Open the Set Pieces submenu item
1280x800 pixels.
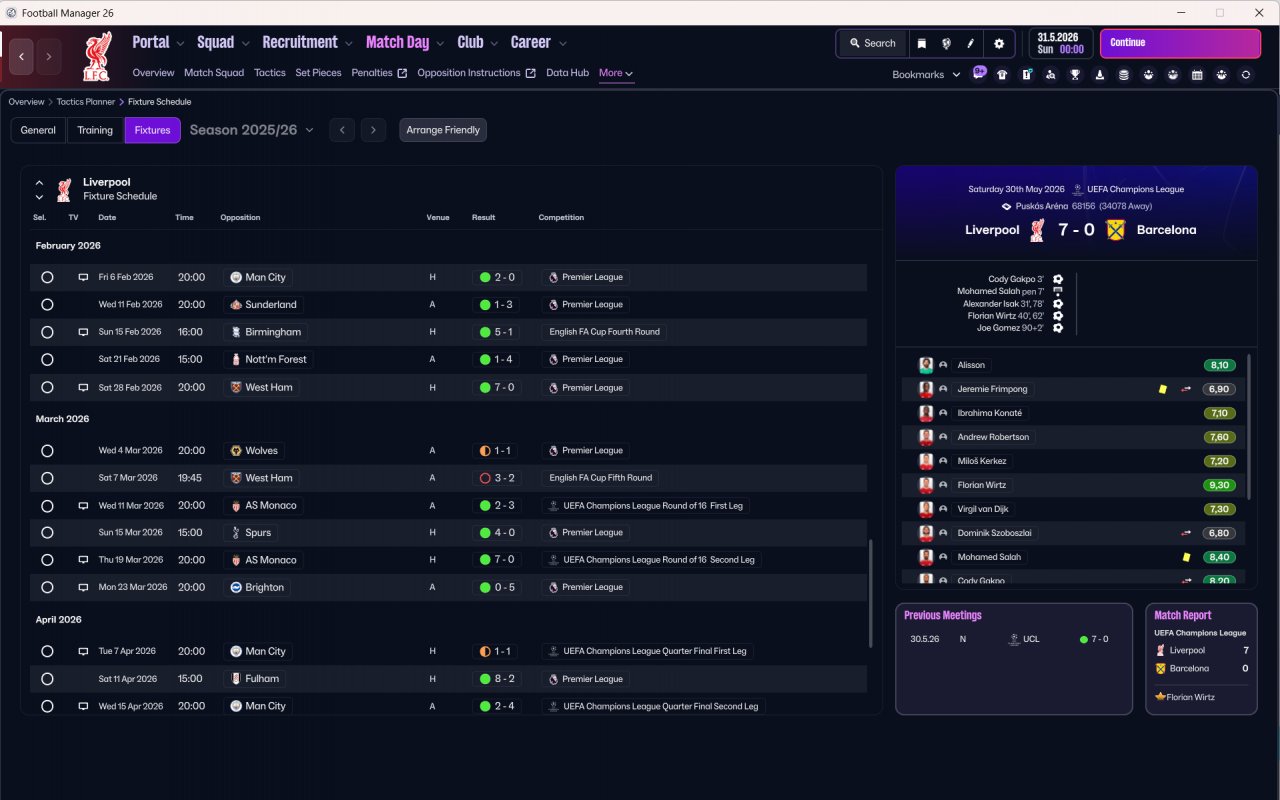318,73
